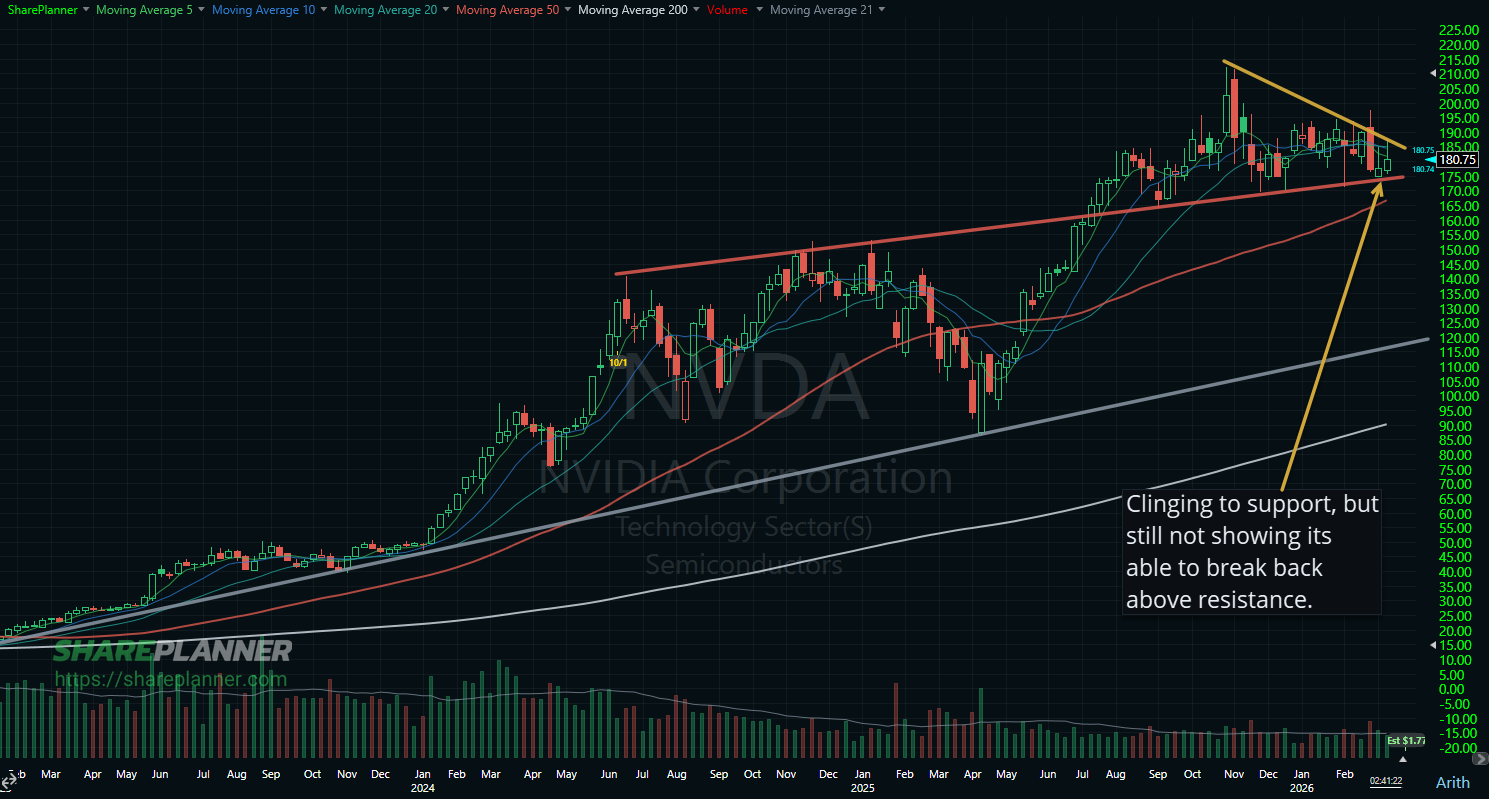This screenshot has width=1489, height=799.
Task: Open the SharePlanner series legend menu
Action: [86, 10]
